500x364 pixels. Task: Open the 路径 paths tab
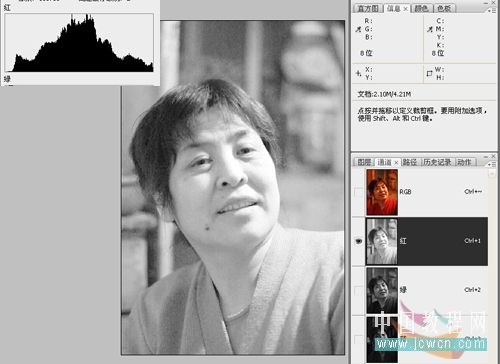point(410,162)
